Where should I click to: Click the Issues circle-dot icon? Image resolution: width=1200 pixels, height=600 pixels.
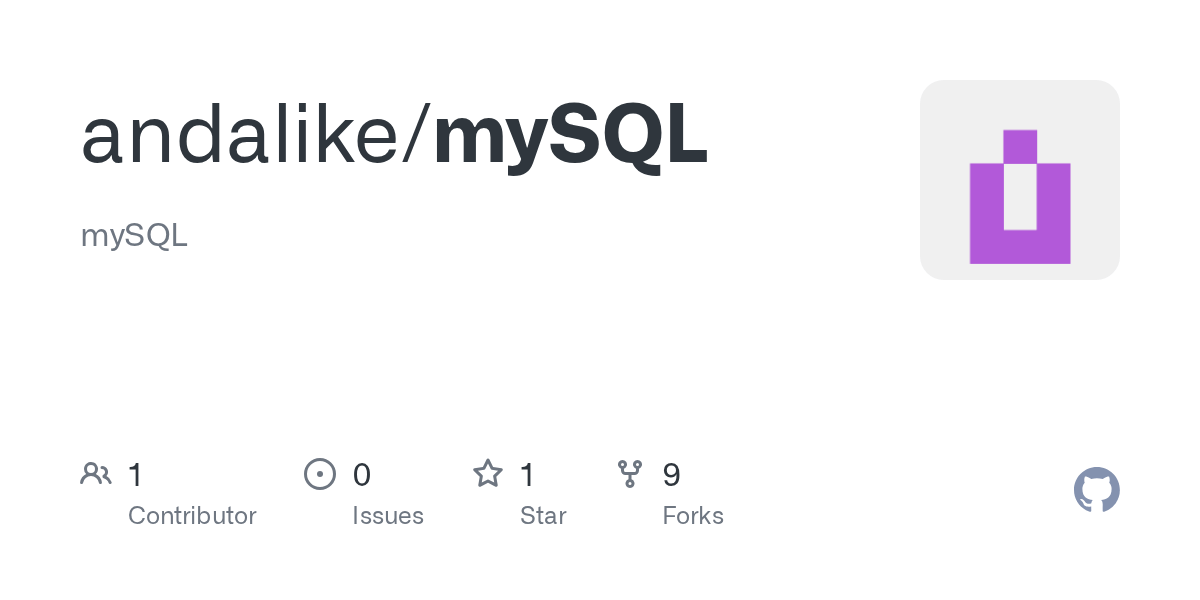pos(319,474)
